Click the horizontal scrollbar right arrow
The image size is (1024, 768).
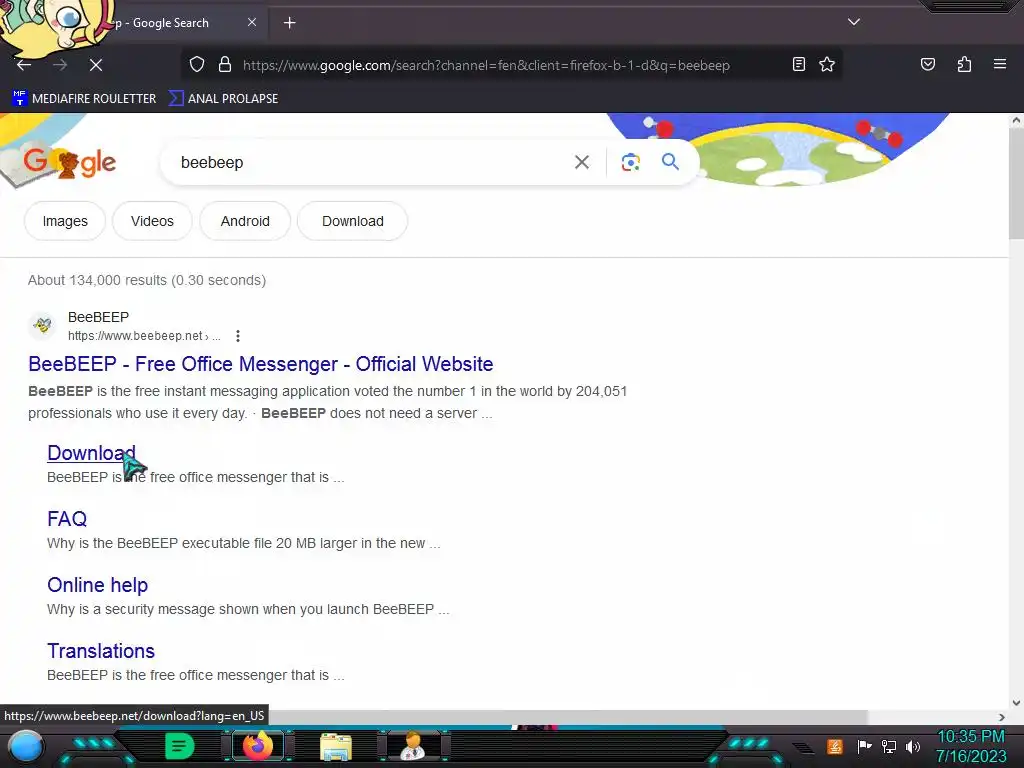coord(1002,717)
